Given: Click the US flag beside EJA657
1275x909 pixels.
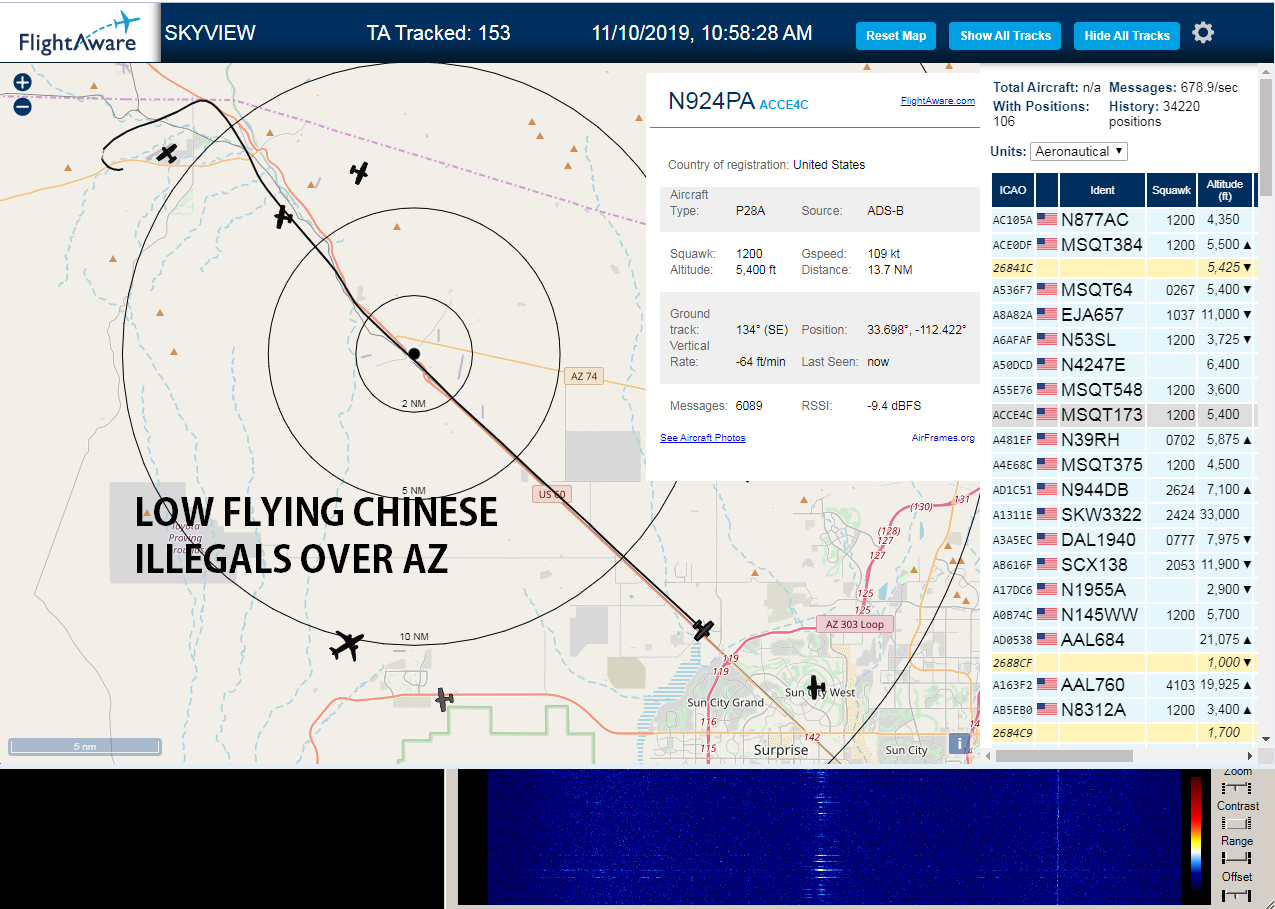Looking at the screenshot, I should point(1047,314).
